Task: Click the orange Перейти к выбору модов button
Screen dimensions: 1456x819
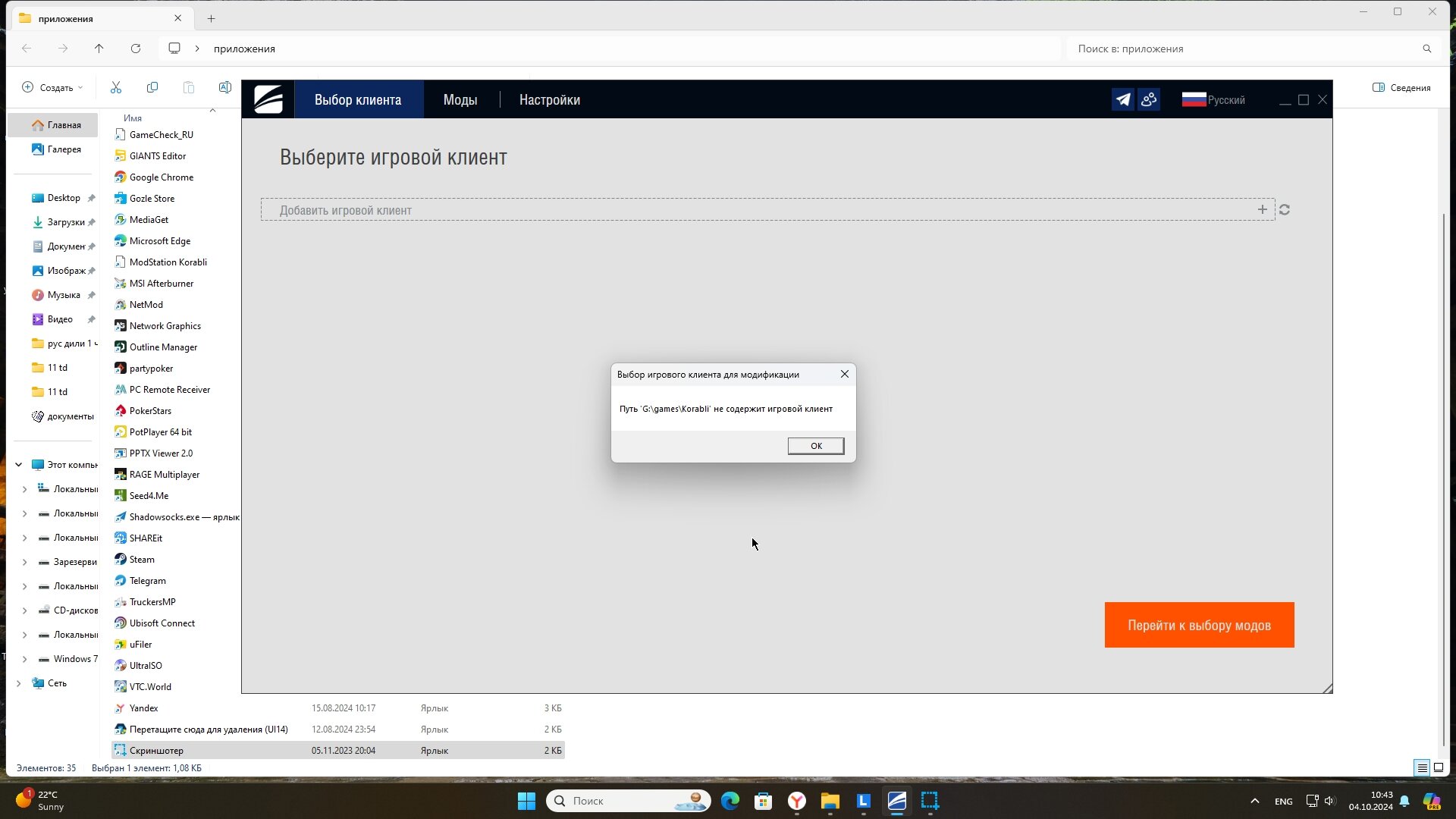Action: click(x=1199, y=626)
